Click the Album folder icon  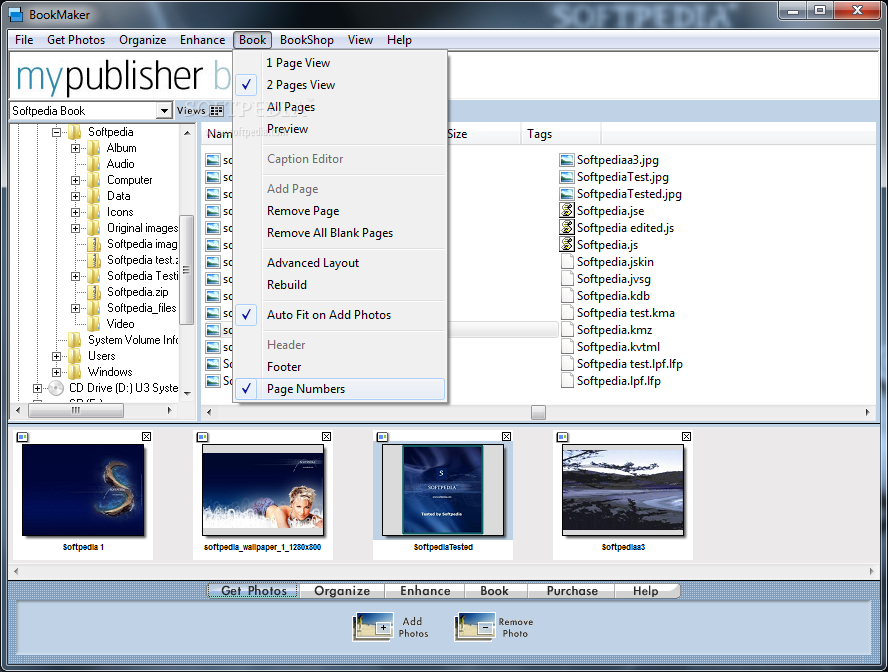tap(94, 148)
